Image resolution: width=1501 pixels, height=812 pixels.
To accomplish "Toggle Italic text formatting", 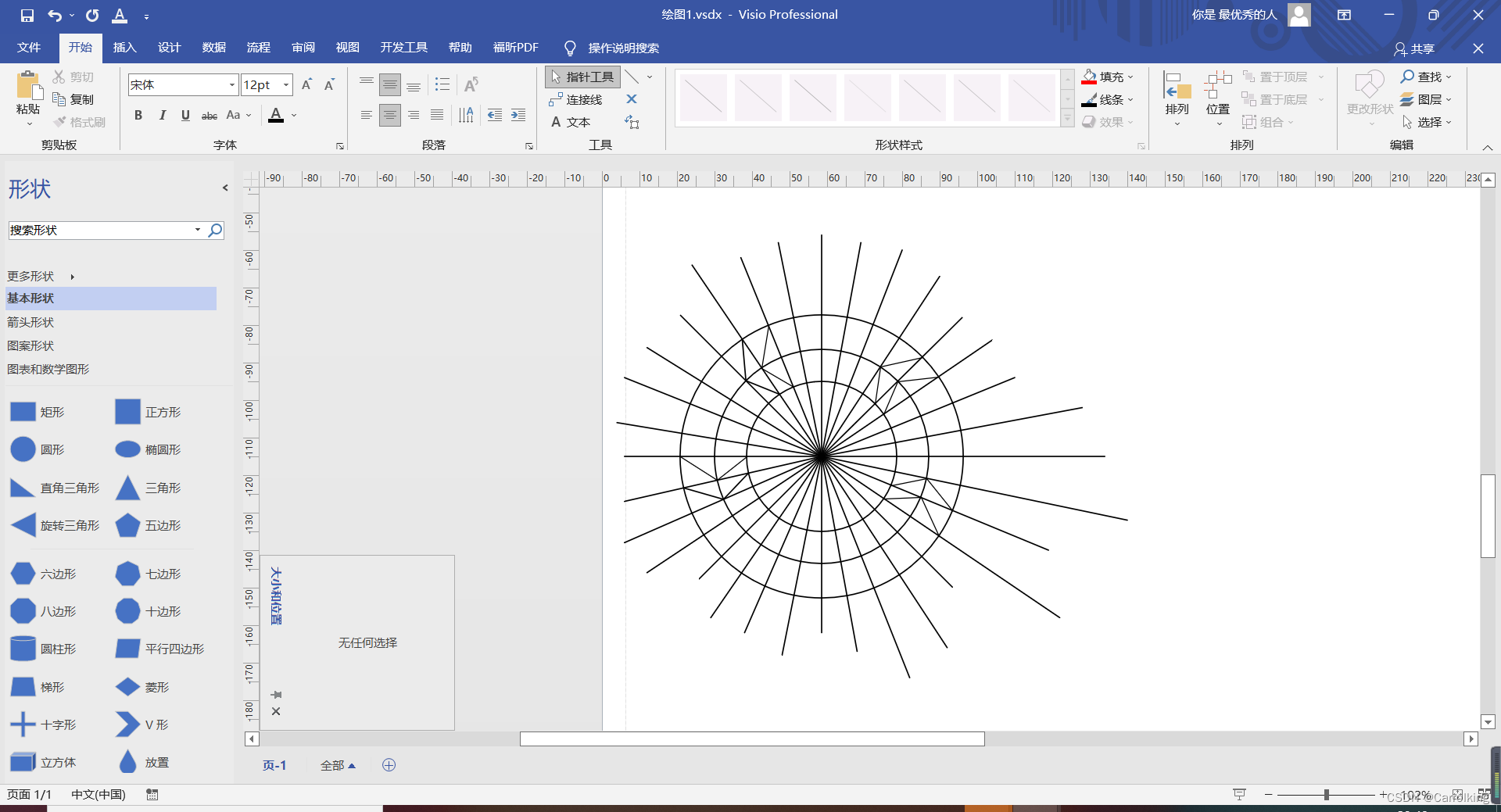I will coord(162,115).
